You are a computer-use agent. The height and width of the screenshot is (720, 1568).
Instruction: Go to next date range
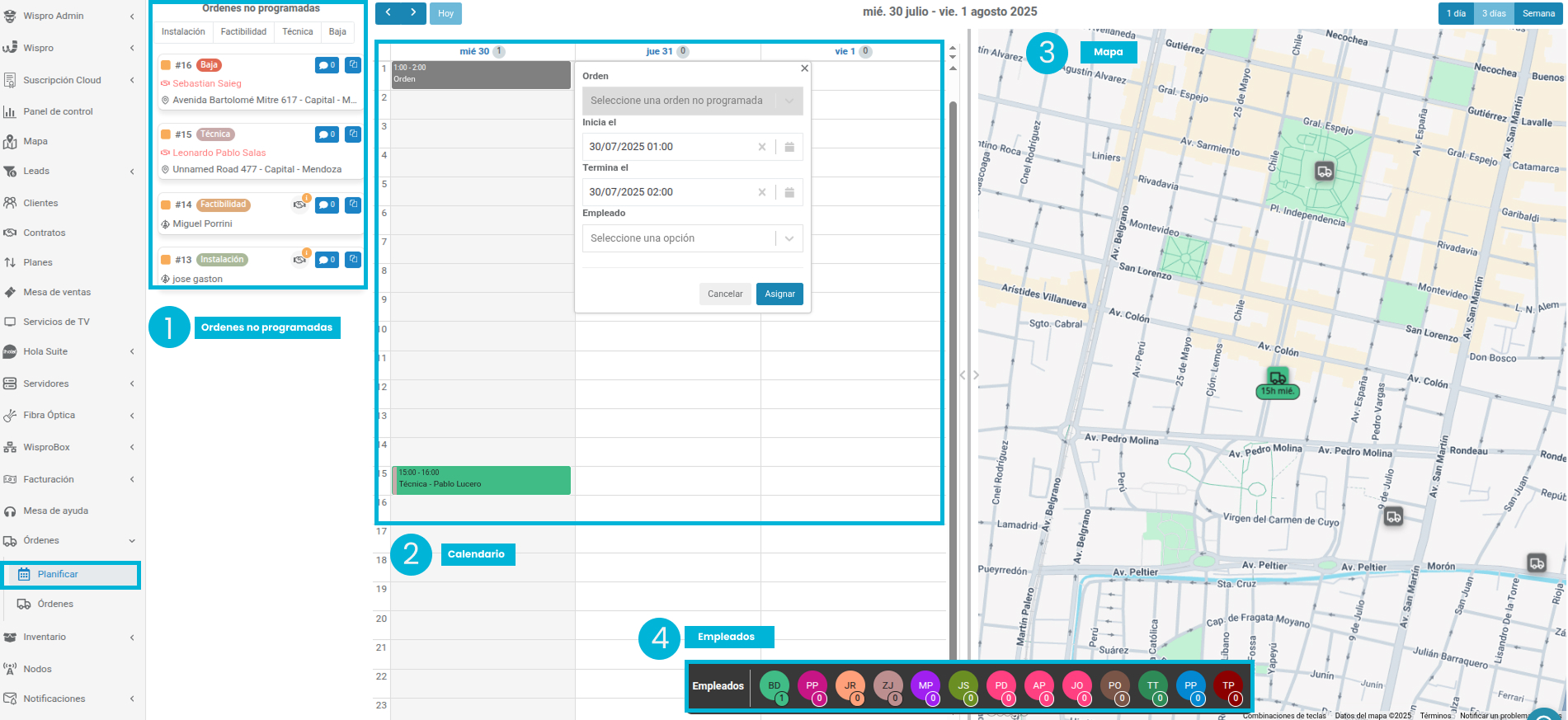tap(413, 12)
